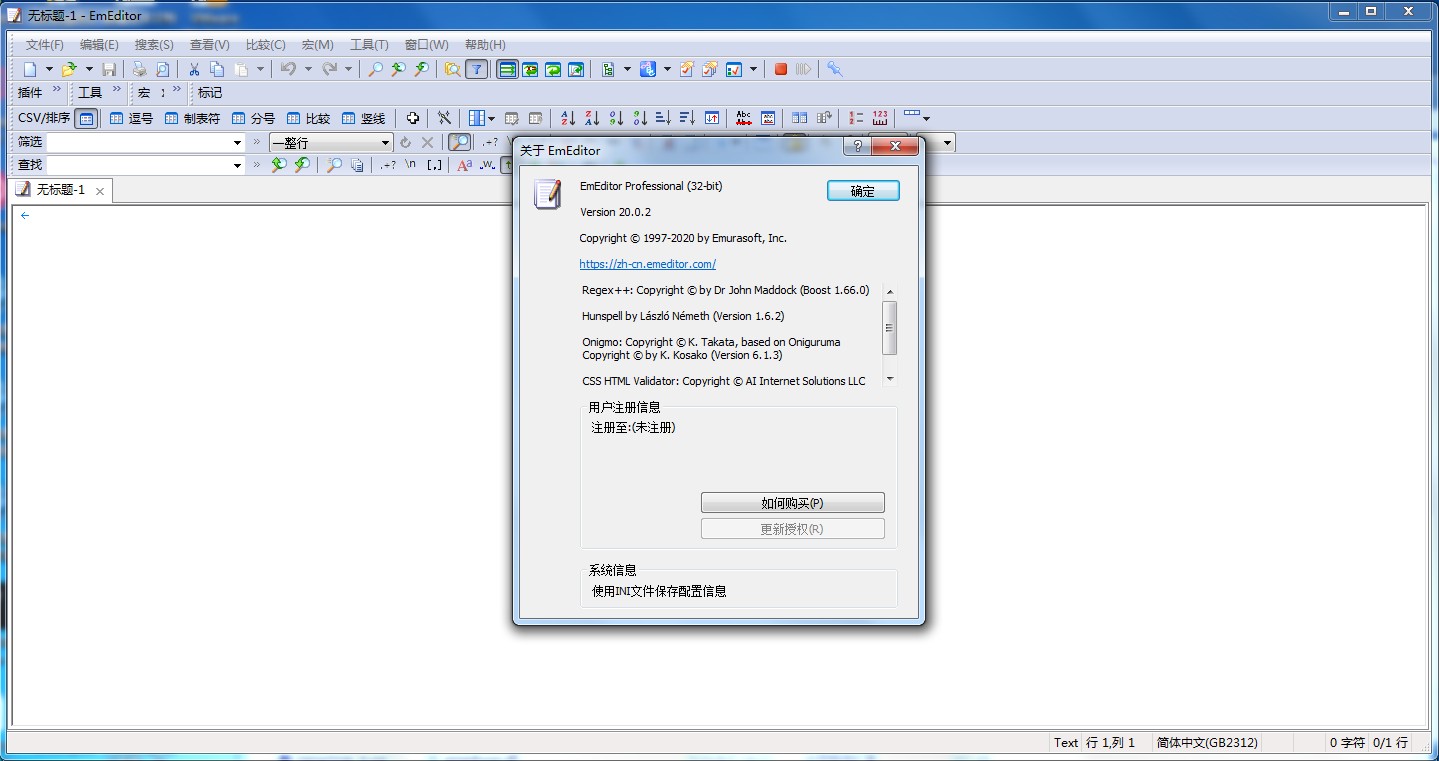Undo the last action
Screen dimensions: 1439x761
[x=288, y=69]
